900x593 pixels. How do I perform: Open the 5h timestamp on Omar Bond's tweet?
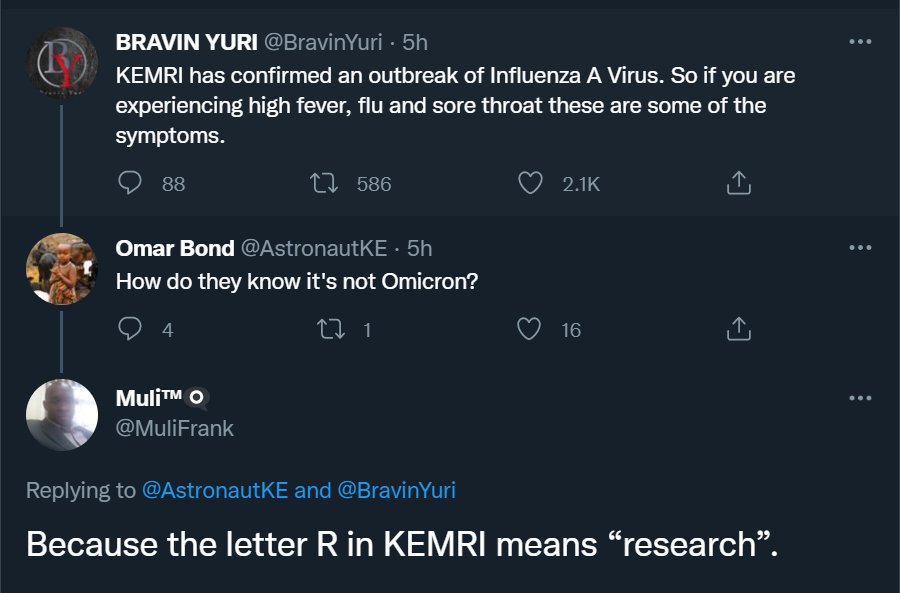pyautogui.click(x=420, y=248)
